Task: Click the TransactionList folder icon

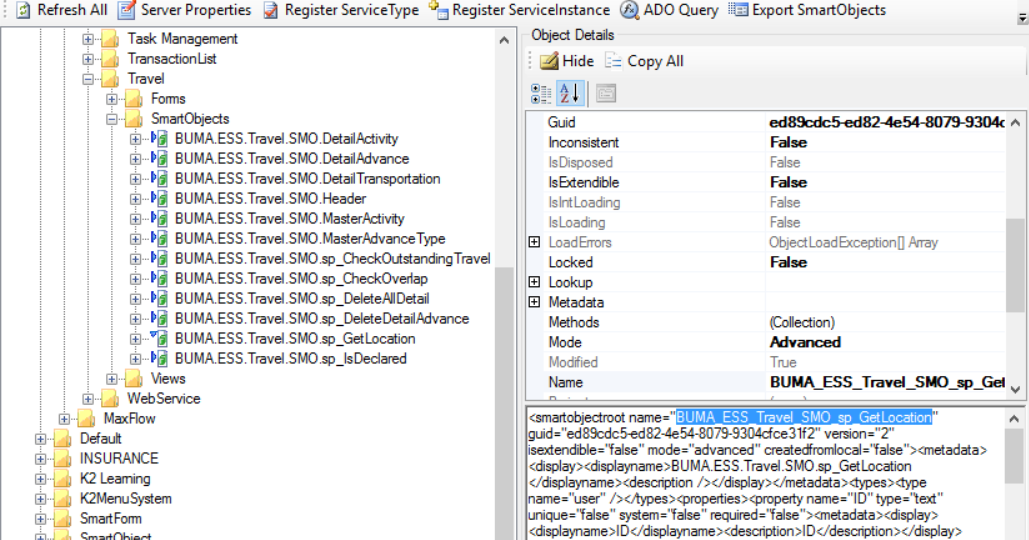Action: click(x=110, y=59)
